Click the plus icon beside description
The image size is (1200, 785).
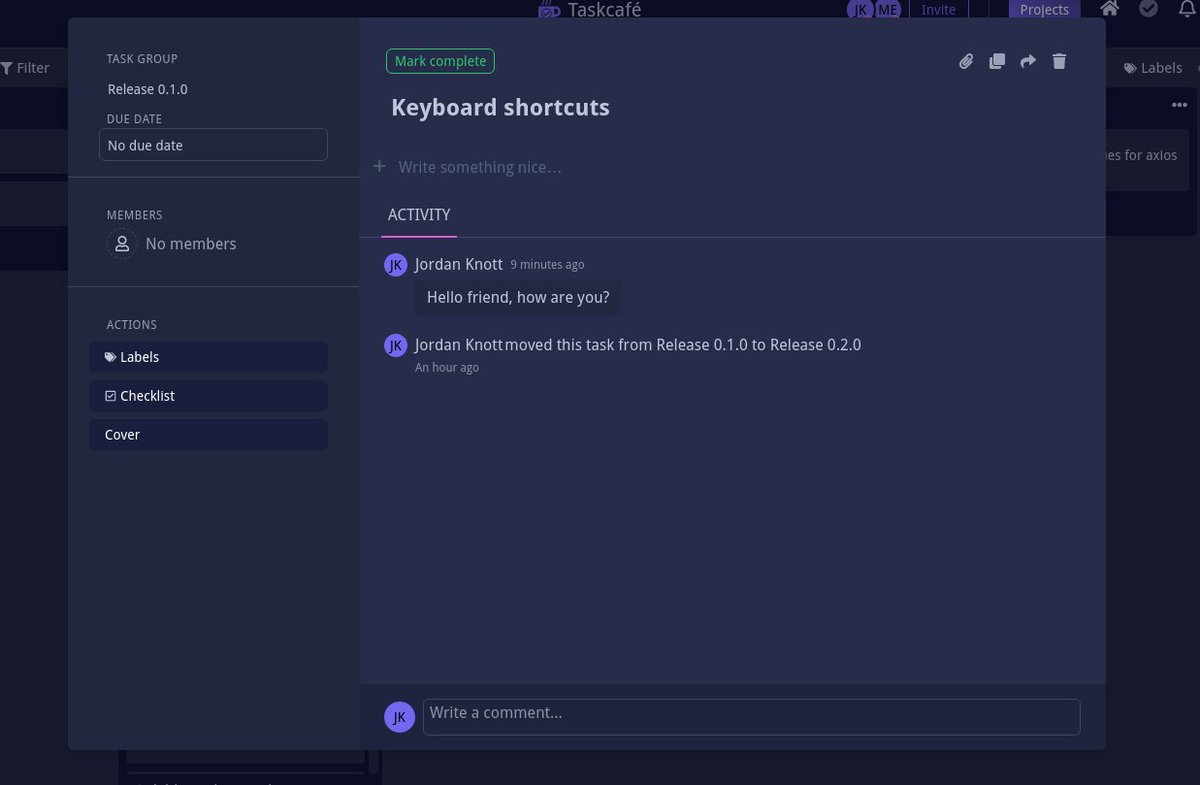tap(380, 166)
